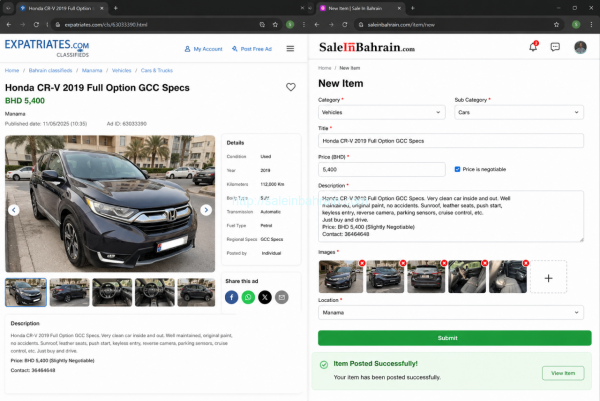Image resolution: width=600 pixels, height=401 pixels.
Task: Click My Account link
Action: pos(203,49)
